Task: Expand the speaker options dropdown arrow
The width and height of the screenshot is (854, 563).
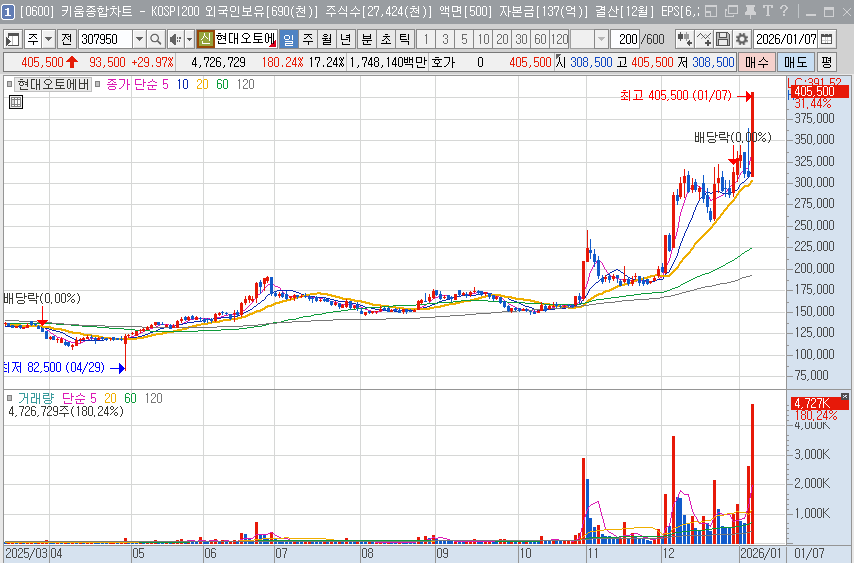Action: tap(190, 39)
